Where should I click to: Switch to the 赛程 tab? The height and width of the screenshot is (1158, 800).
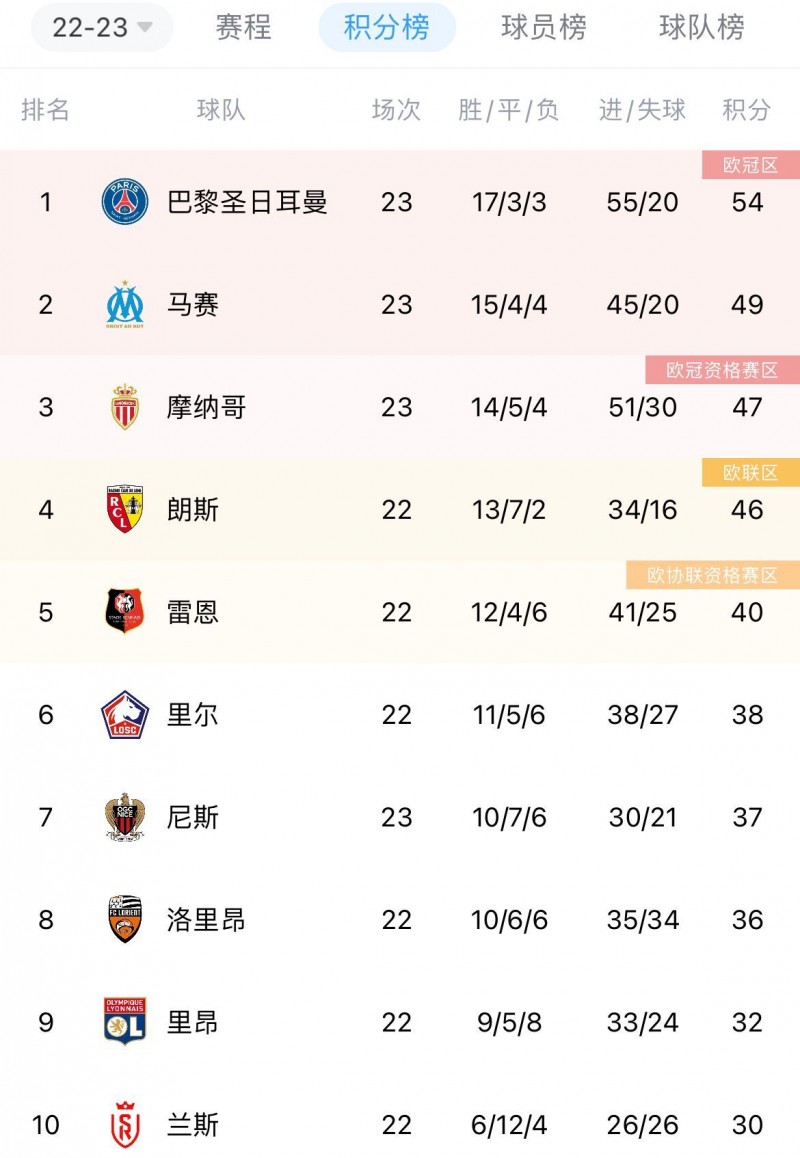[x=243, y=27]
